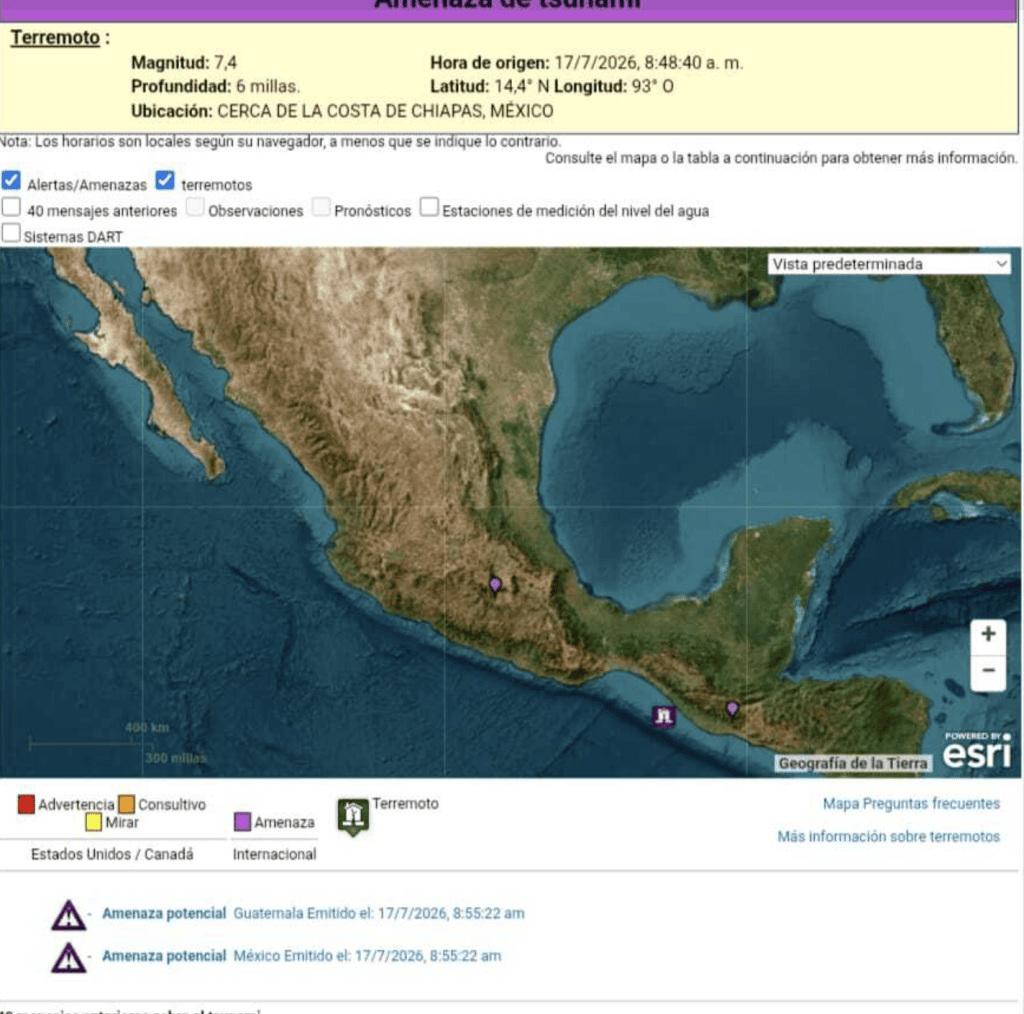Screen dimensions: 1024x1014
Task: Toggle the Pronósticos checkbox
Action: (321, 207)
